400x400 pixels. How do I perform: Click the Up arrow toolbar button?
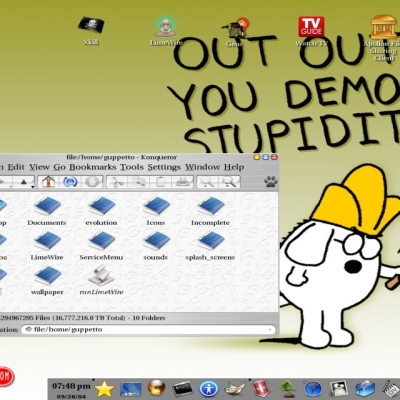point(24,182)
